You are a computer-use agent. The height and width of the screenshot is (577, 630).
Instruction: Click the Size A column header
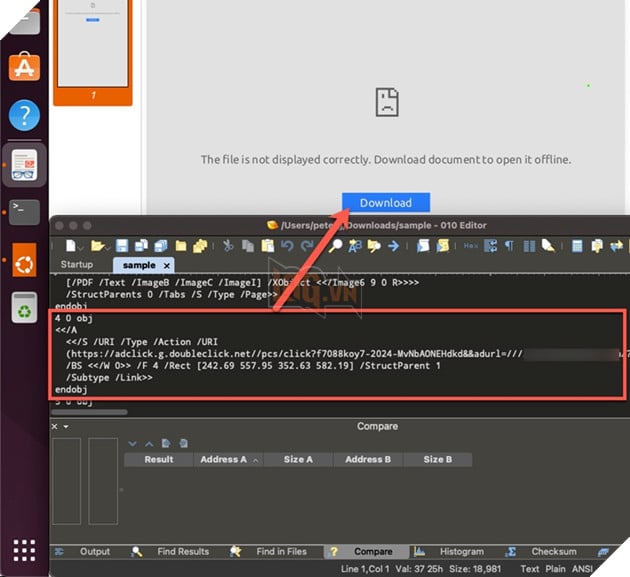tap(298, 459)
